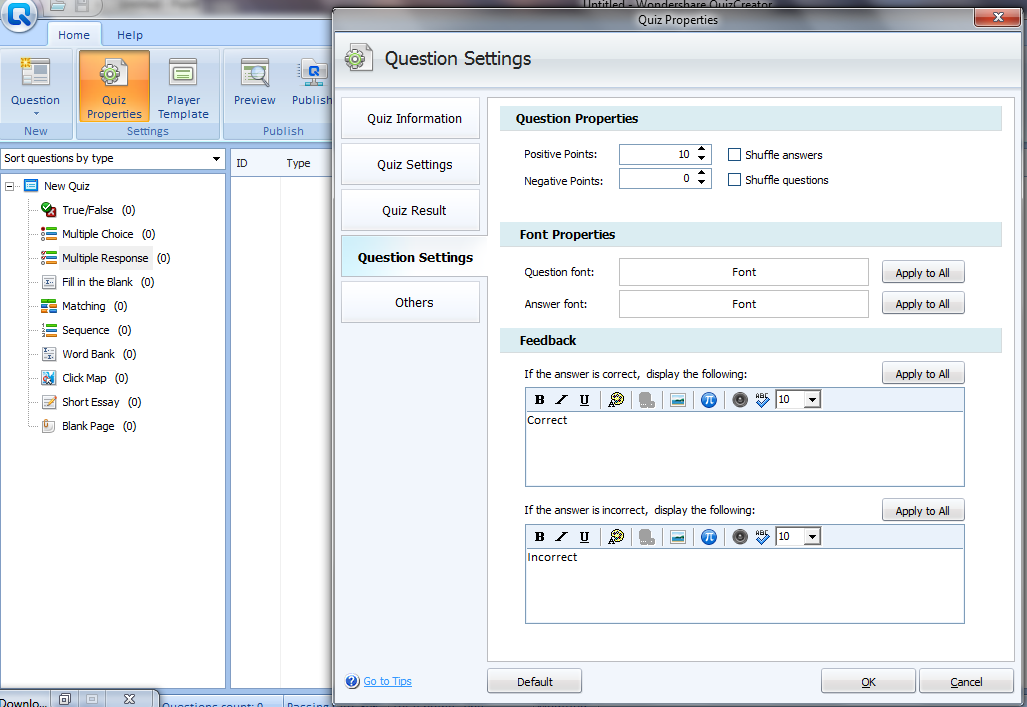The image size is (1027, 707).
Task: Click into the Negative Points field
Action: pyautogui.click(x=656, y=178)
